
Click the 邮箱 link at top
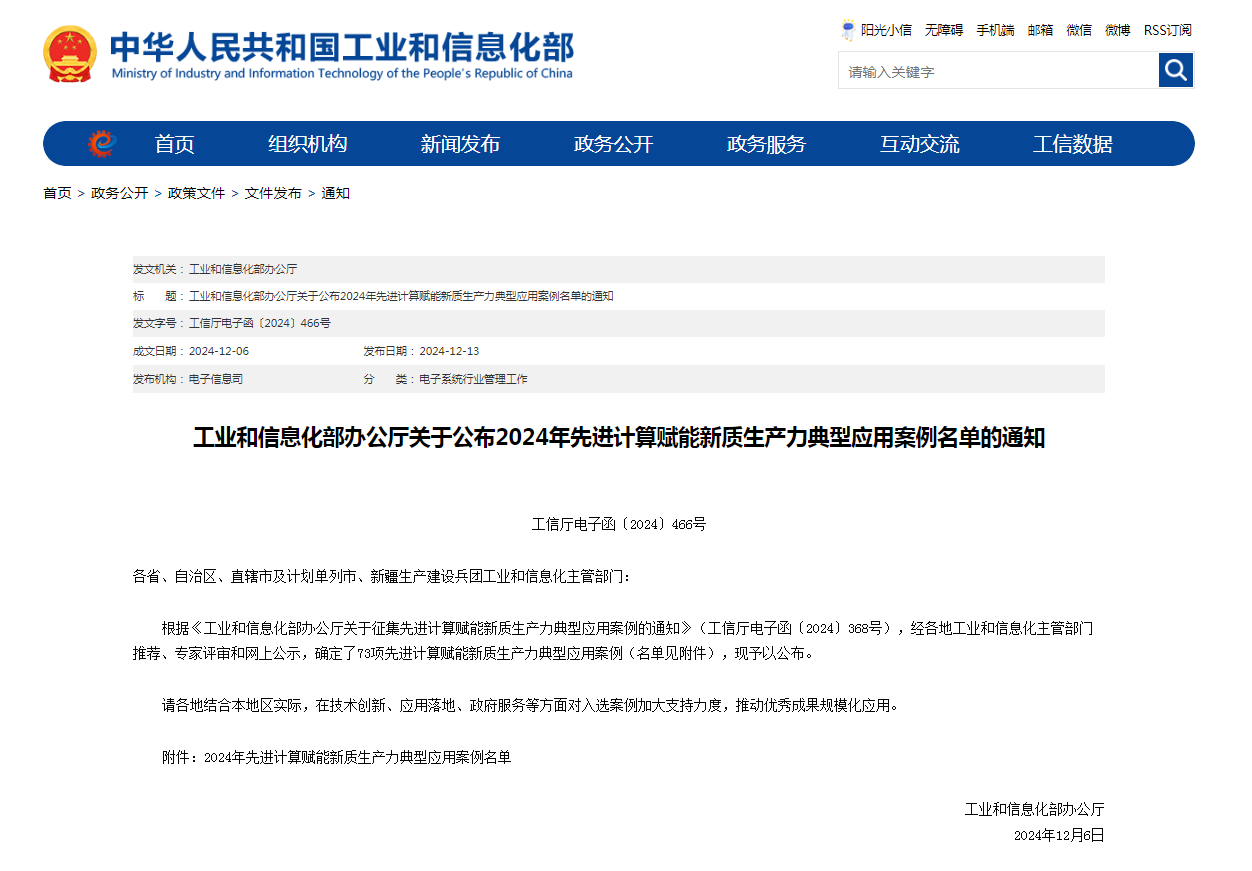pyautogui.click(x=1040, y=30)
